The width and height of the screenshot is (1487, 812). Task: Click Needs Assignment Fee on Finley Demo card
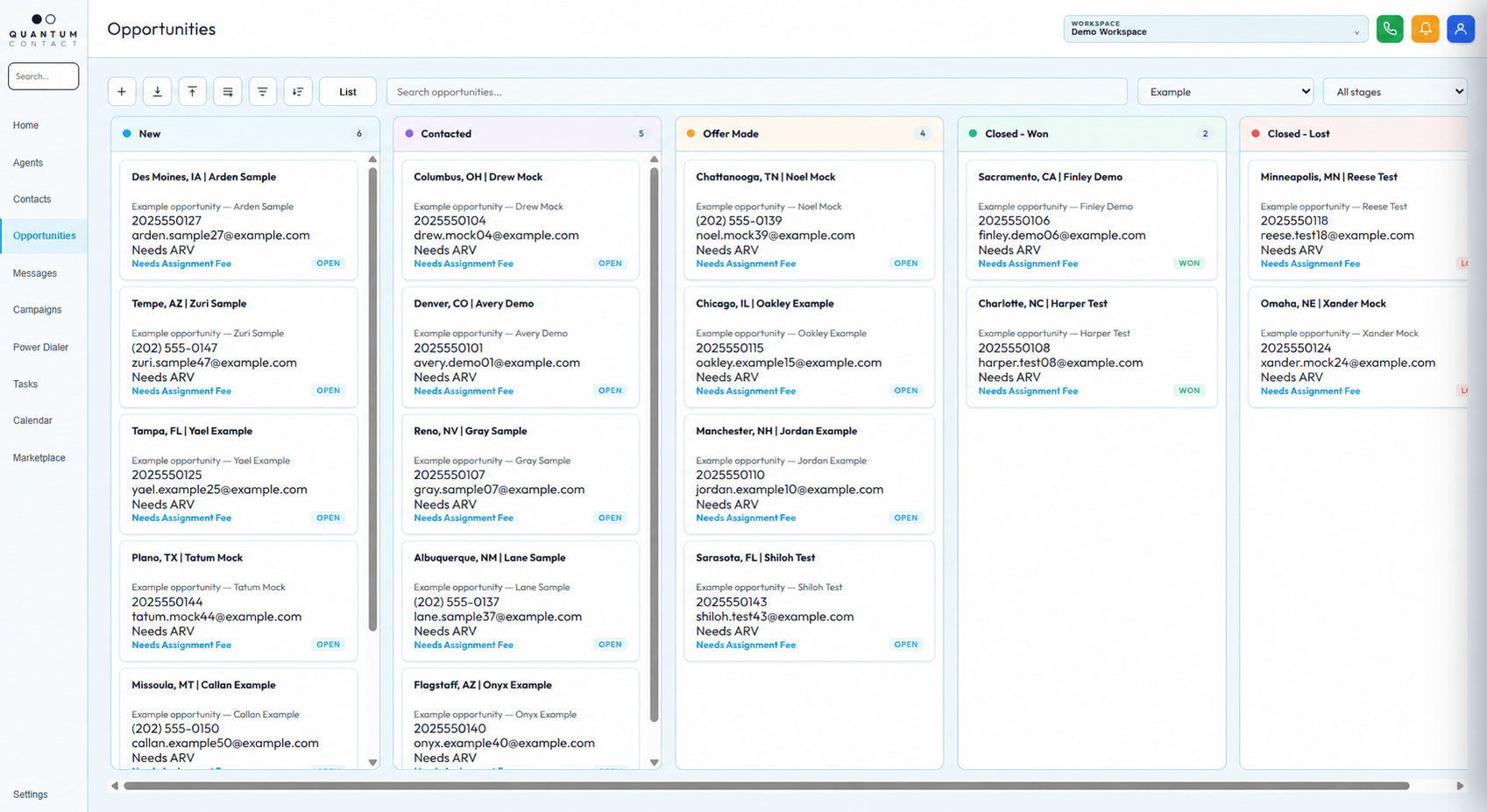coord(1028,264)
